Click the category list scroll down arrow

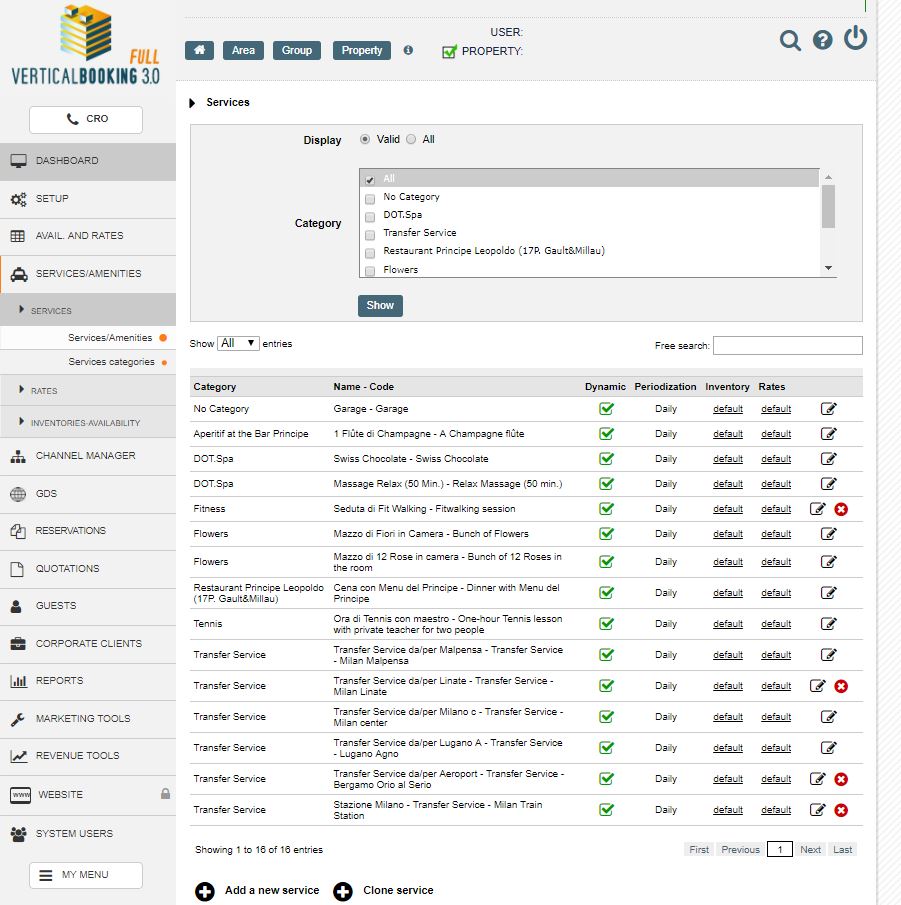[828, 268]
